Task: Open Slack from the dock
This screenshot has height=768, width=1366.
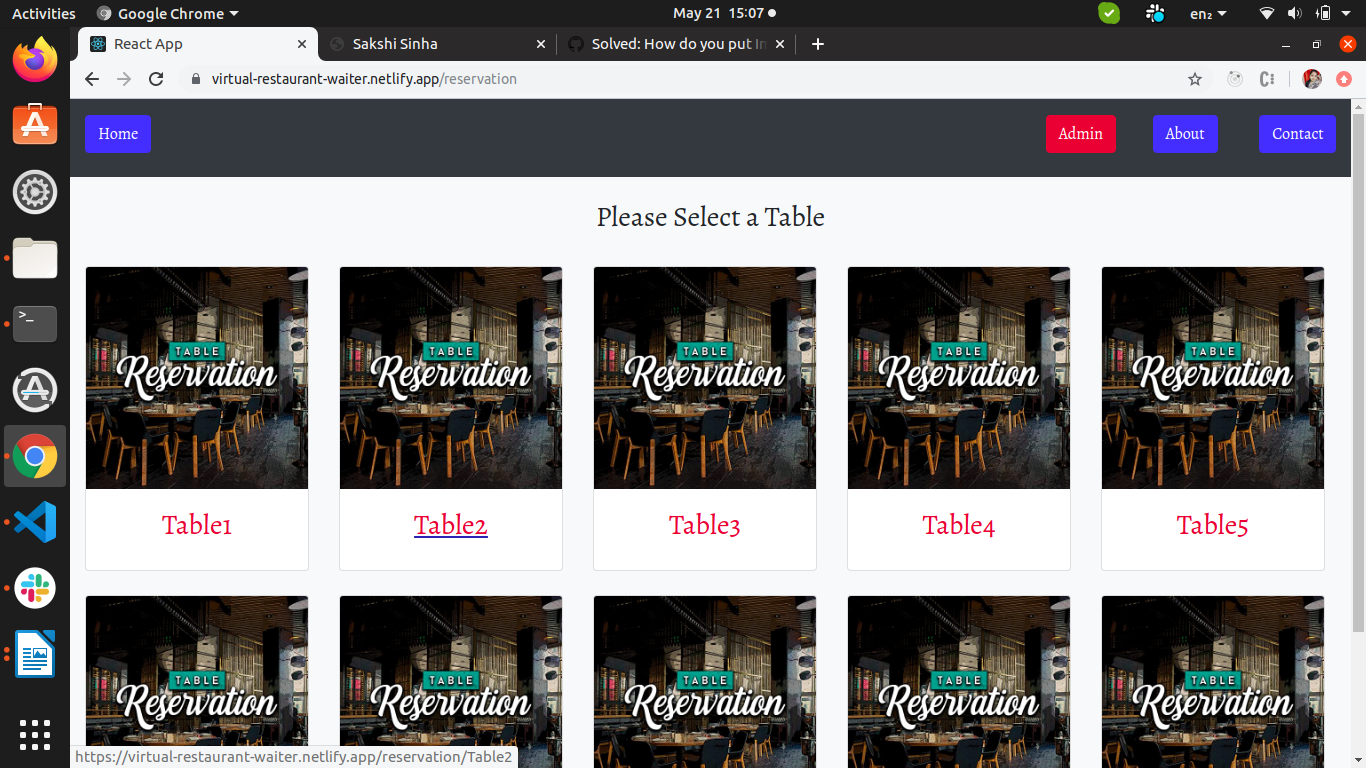Action: pos(35,588)
